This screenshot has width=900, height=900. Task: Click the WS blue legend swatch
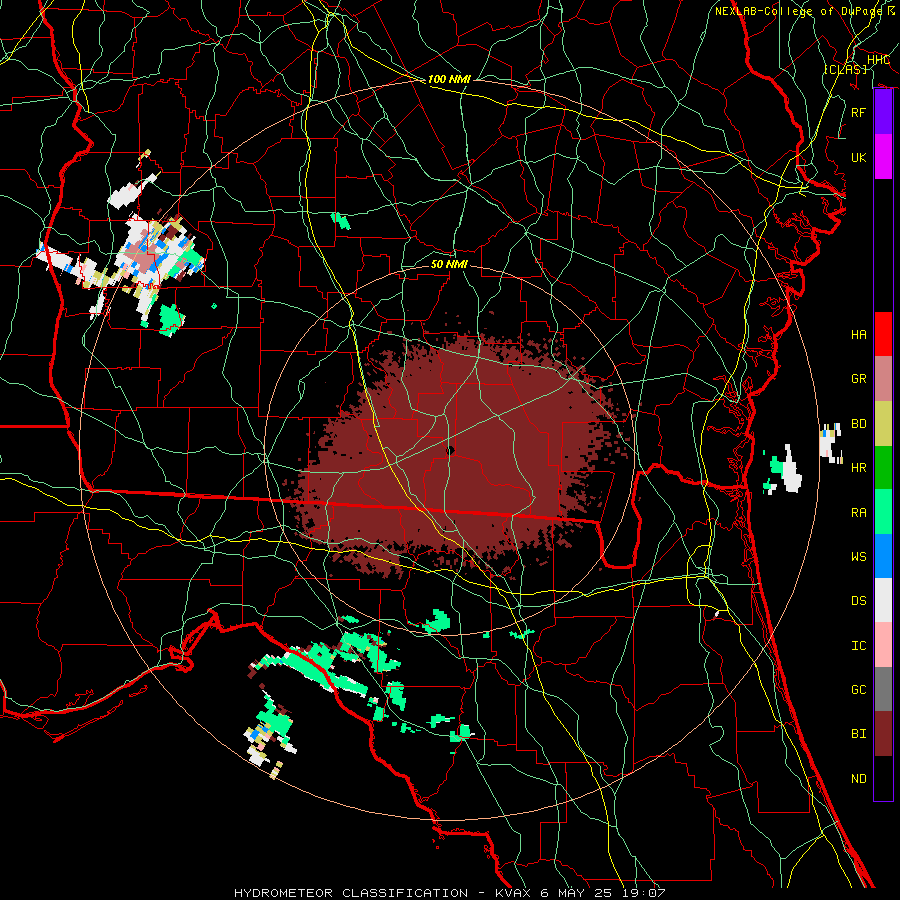click(883, 556)
